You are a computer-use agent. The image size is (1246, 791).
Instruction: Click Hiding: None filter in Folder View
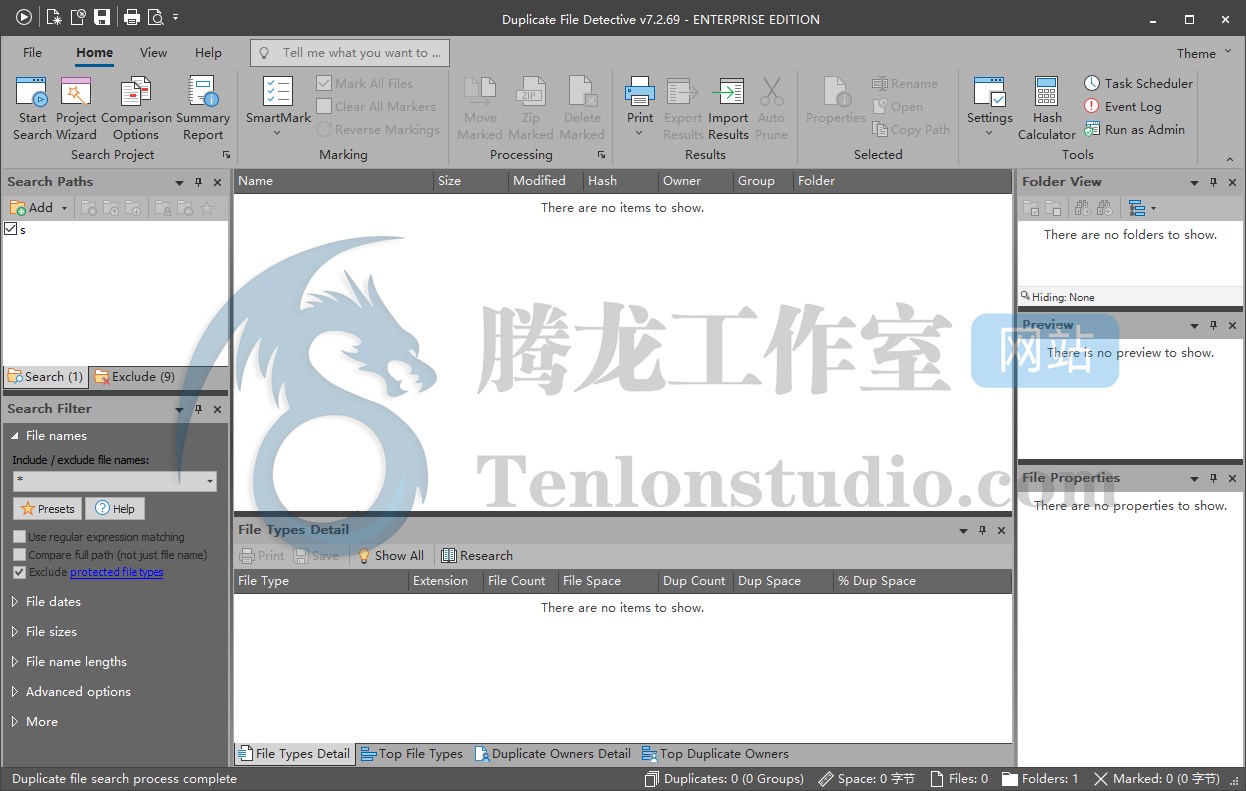pos(1058,297)
